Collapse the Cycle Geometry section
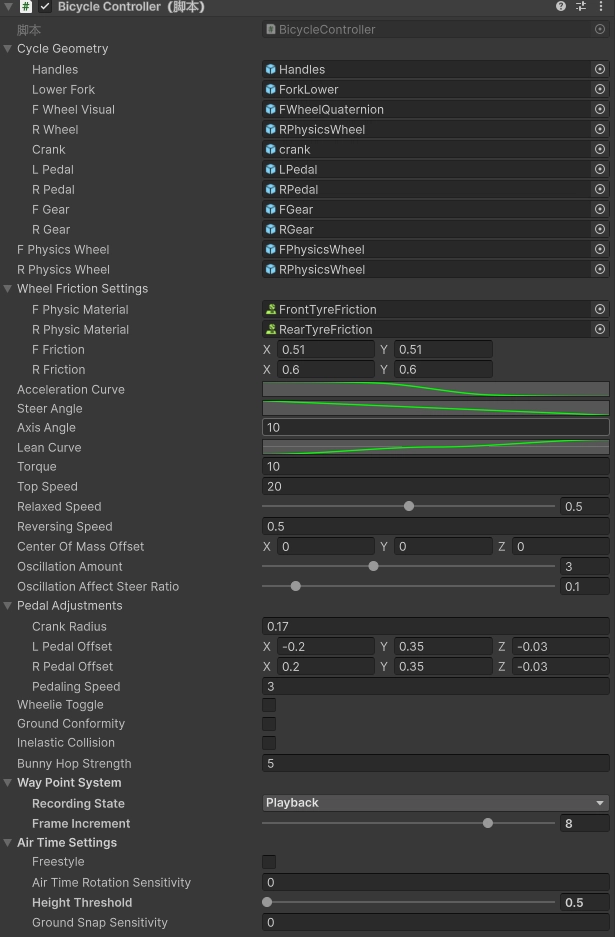Image resolution: width=615 pixels, height=937 pixels. (x=8, y=49)
